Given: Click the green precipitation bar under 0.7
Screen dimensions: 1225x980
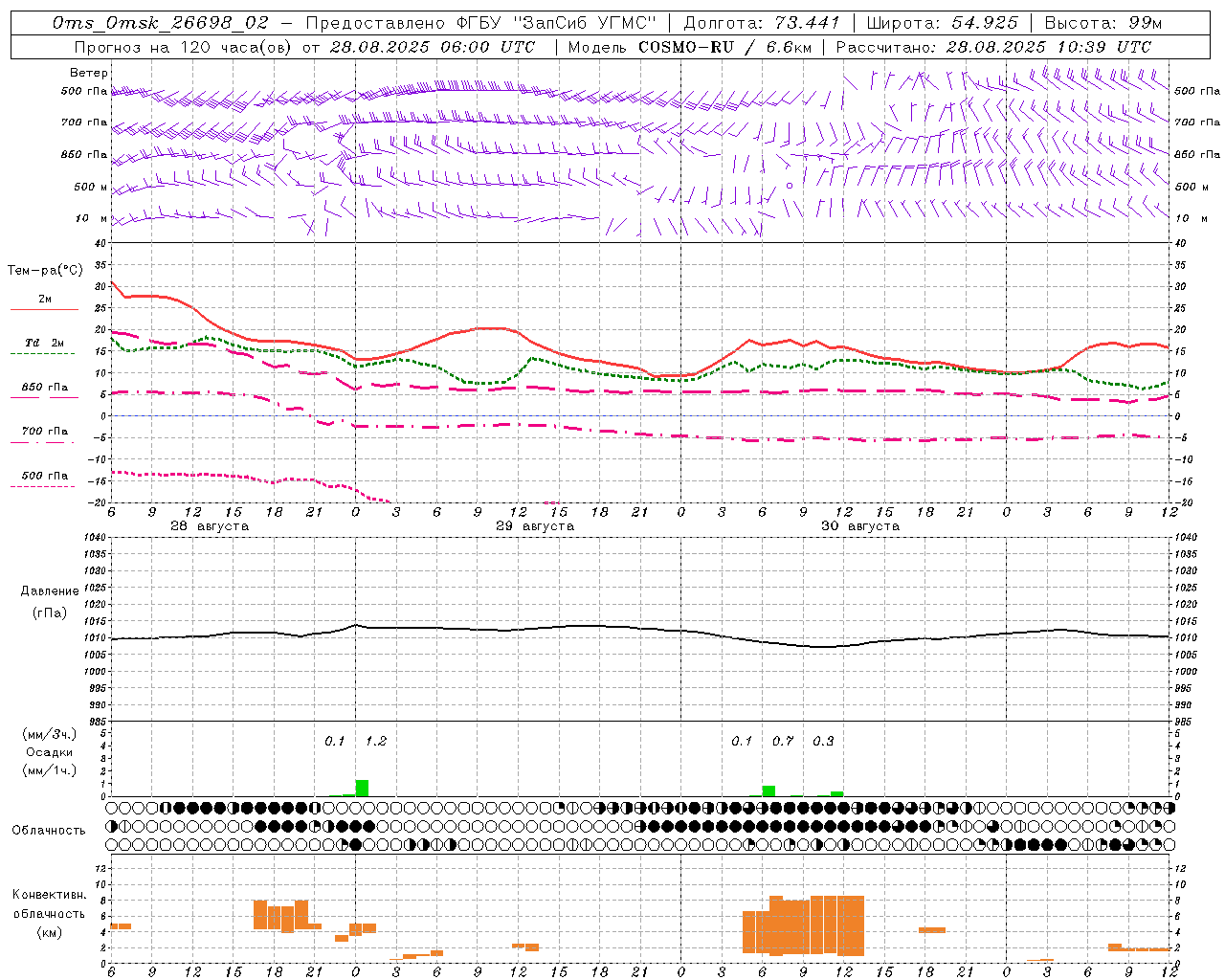Looking at the screenshot, I should [x=768, y=791].
